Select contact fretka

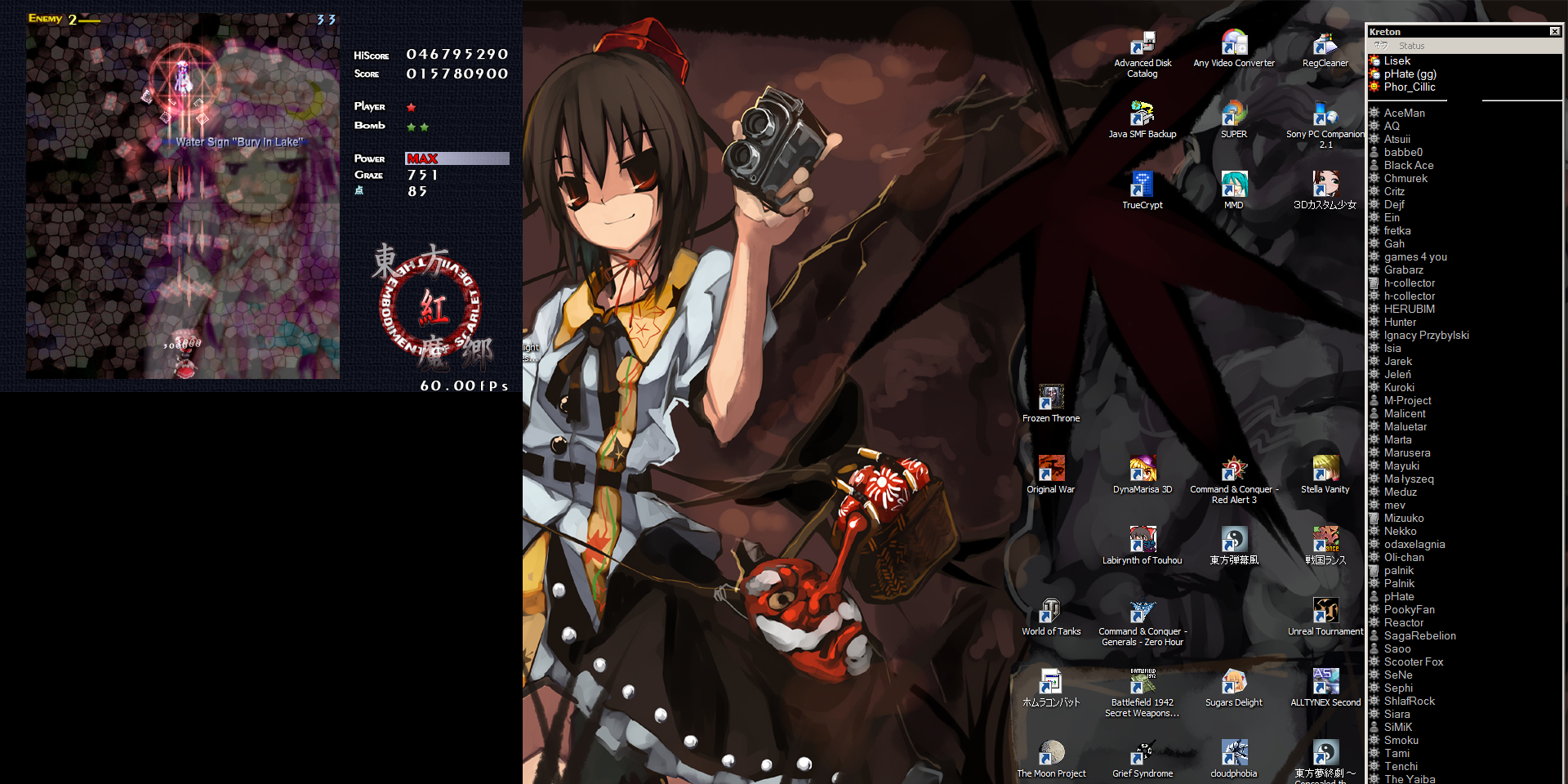coord(1397,230)
